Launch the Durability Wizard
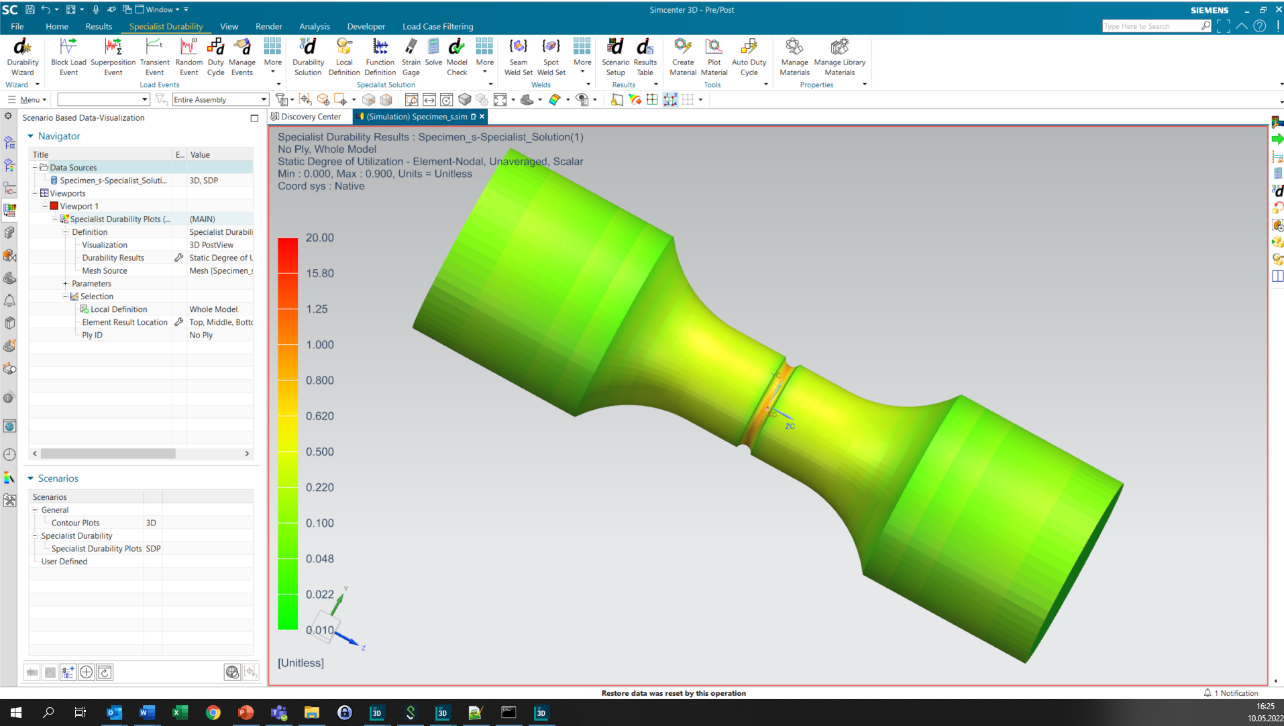This screenshot has width=1284, height=726. tap(22, 57)
